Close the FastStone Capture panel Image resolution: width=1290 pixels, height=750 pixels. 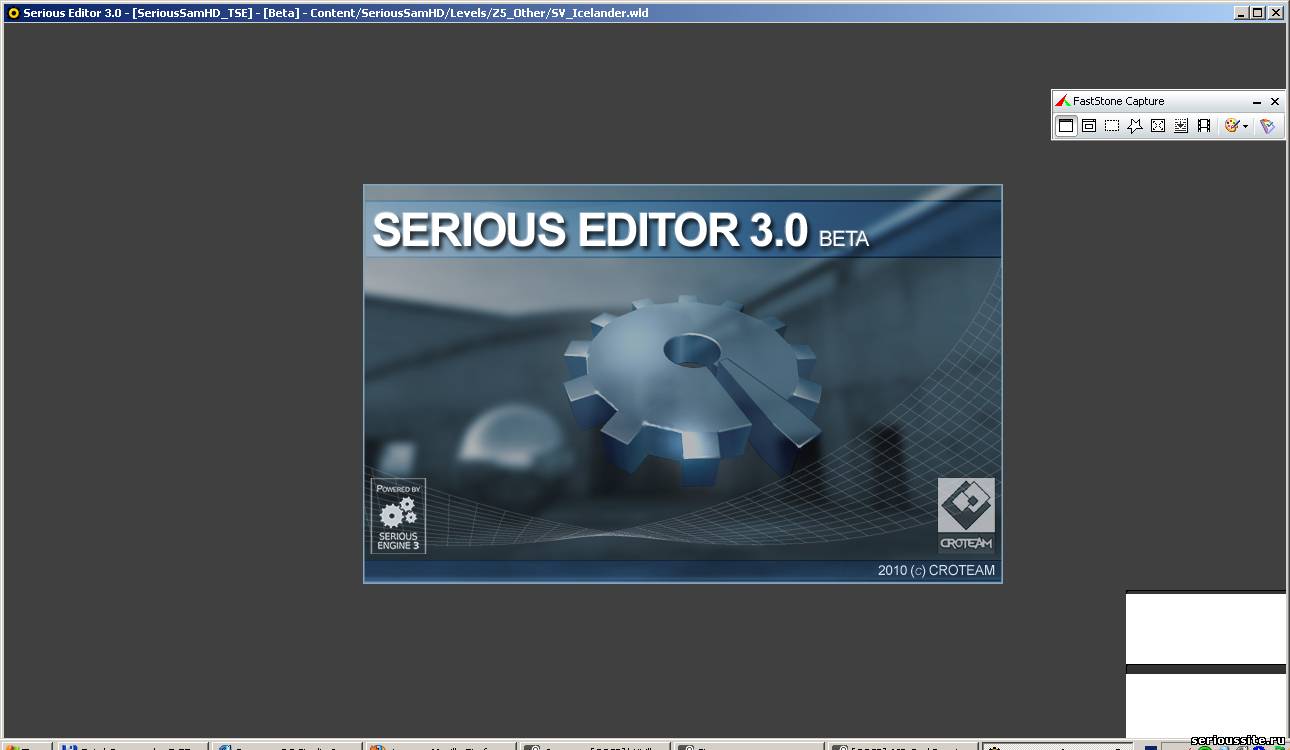coord(1275,102)
